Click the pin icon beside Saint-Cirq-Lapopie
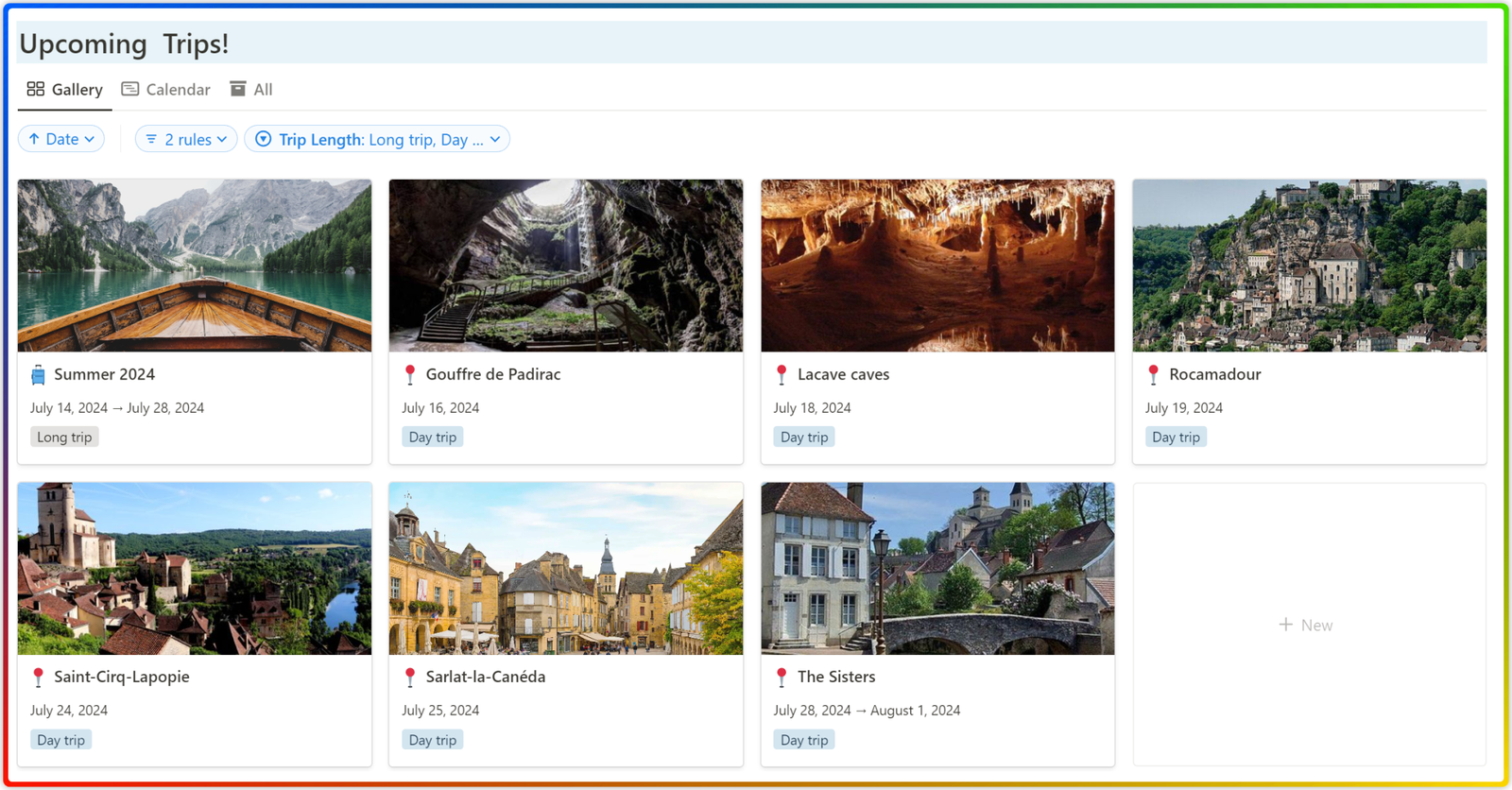The width and height of the screenshot is (1512, 790). (x=38, y=678)
